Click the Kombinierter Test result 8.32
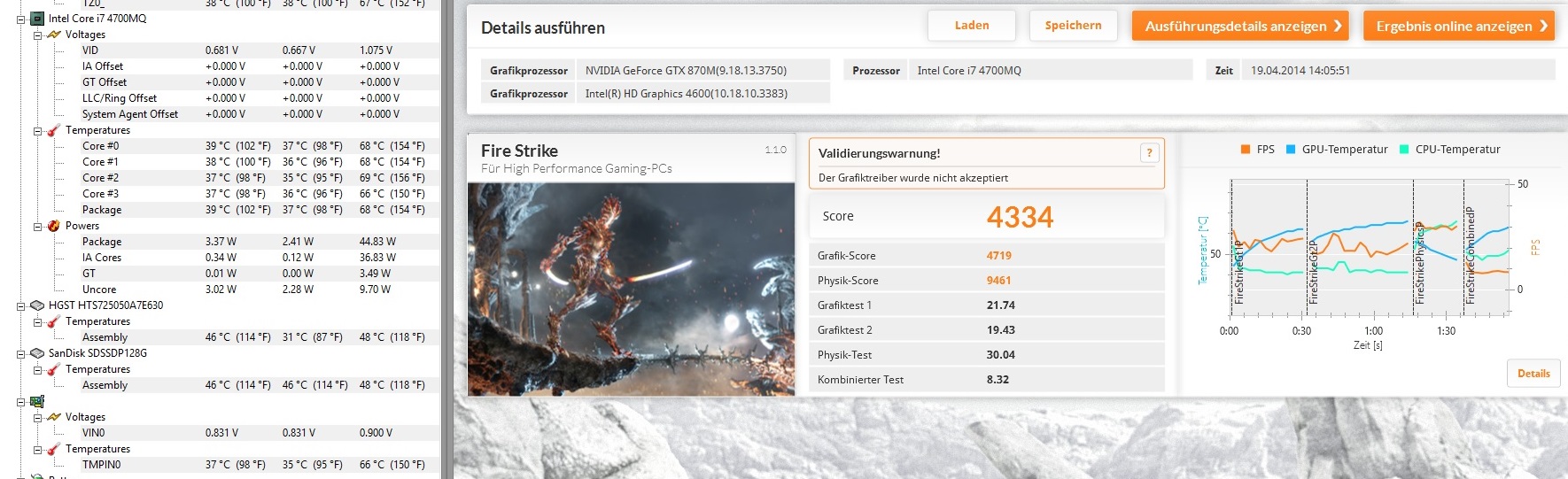Image resolution: width=1568 pixels, height=479 pixels. point(997,380)
